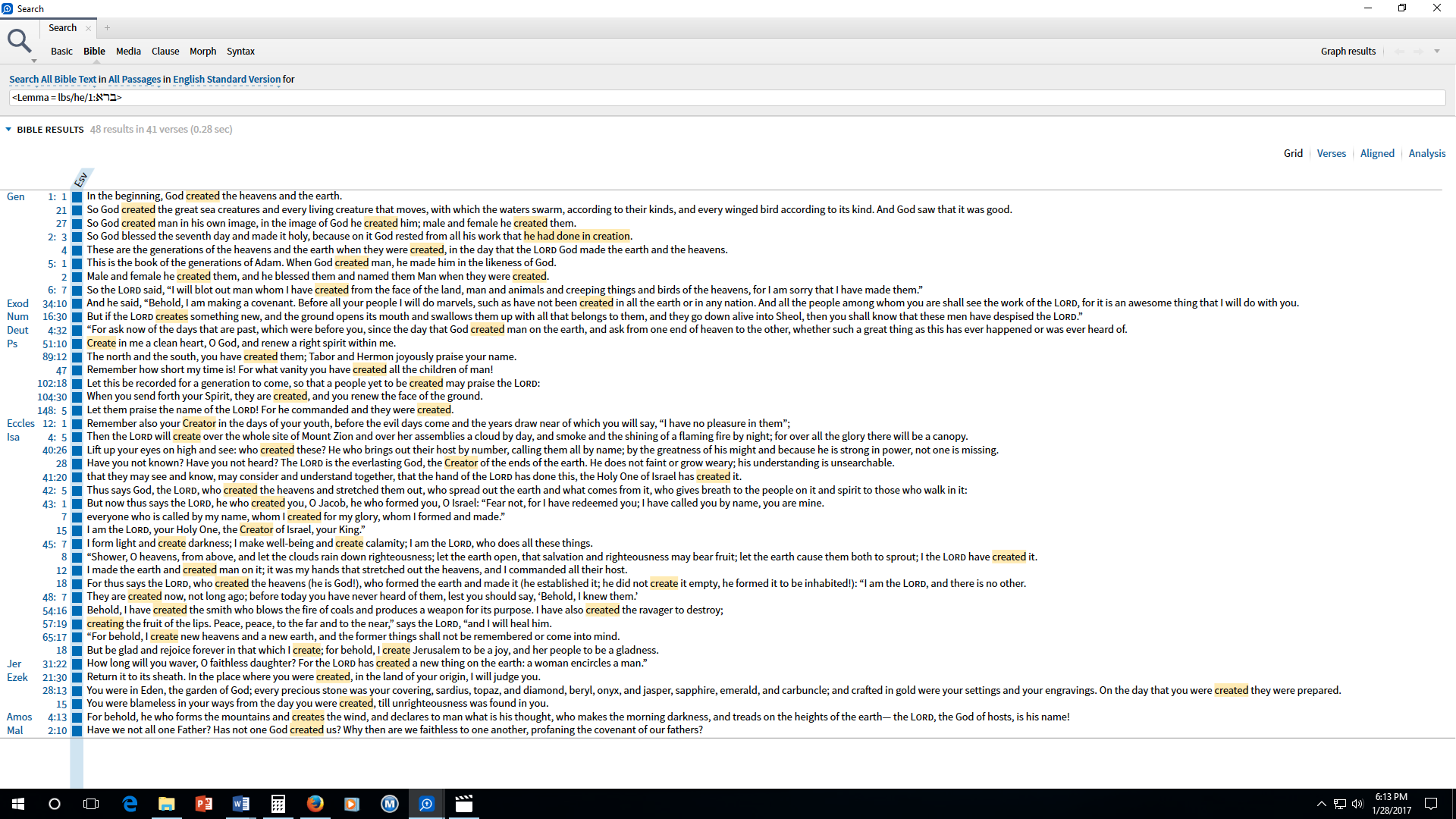
Task: Open All Passages range dropdown
Action: (134, 80)
